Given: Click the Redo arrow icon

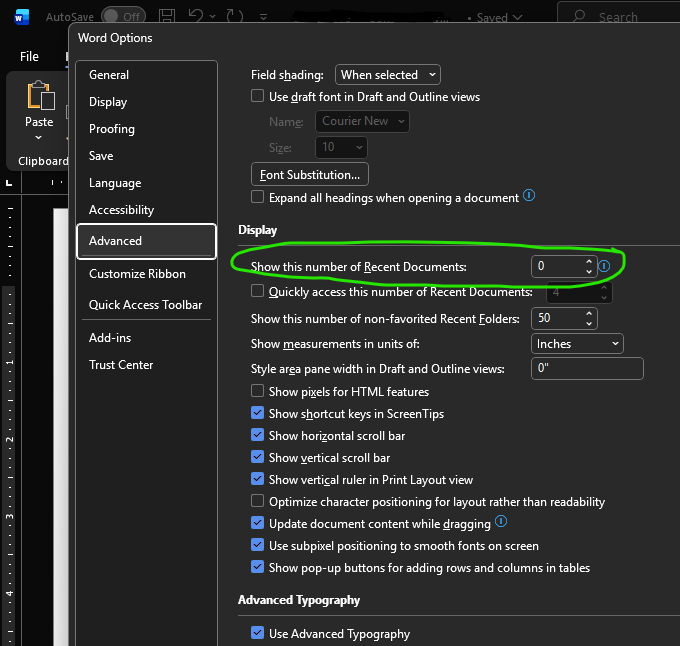Looking at the screenshot, I should 235,16.
